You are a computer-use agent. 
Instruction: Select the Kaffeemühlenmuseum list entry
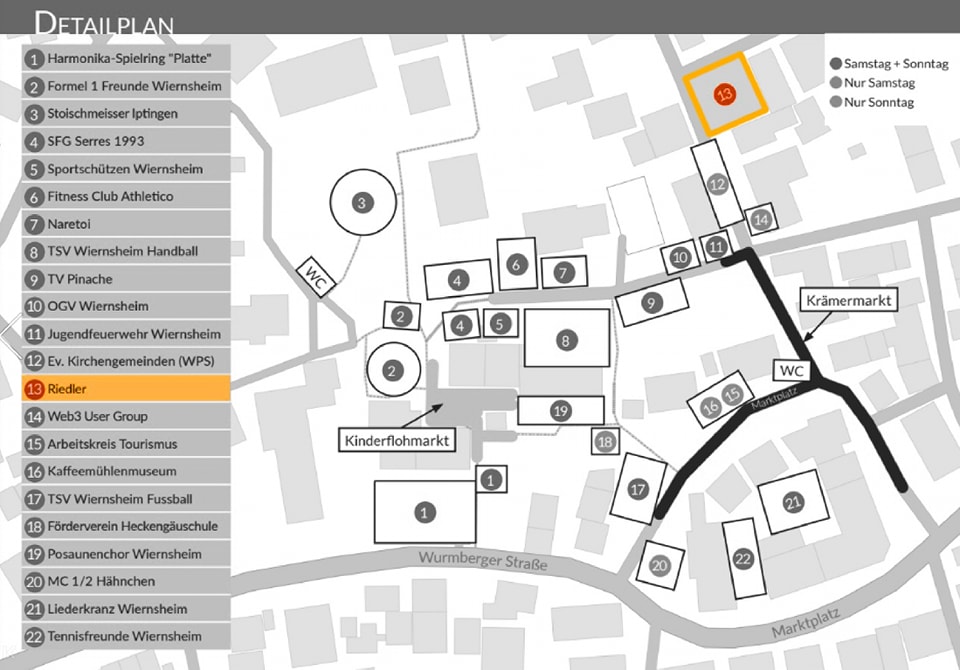click(x=124, y=471)
